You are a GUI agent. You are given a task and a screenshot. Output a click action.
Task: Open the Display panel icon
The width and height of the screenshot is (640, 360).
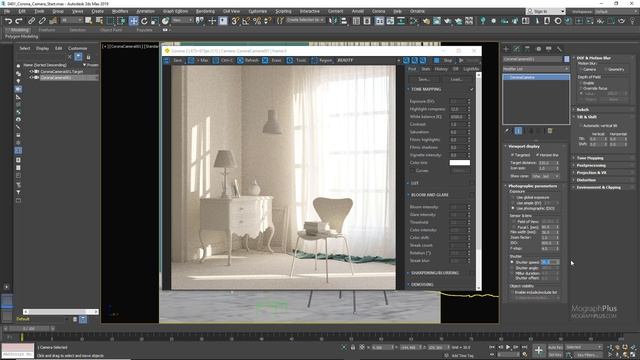pos(549,49)
